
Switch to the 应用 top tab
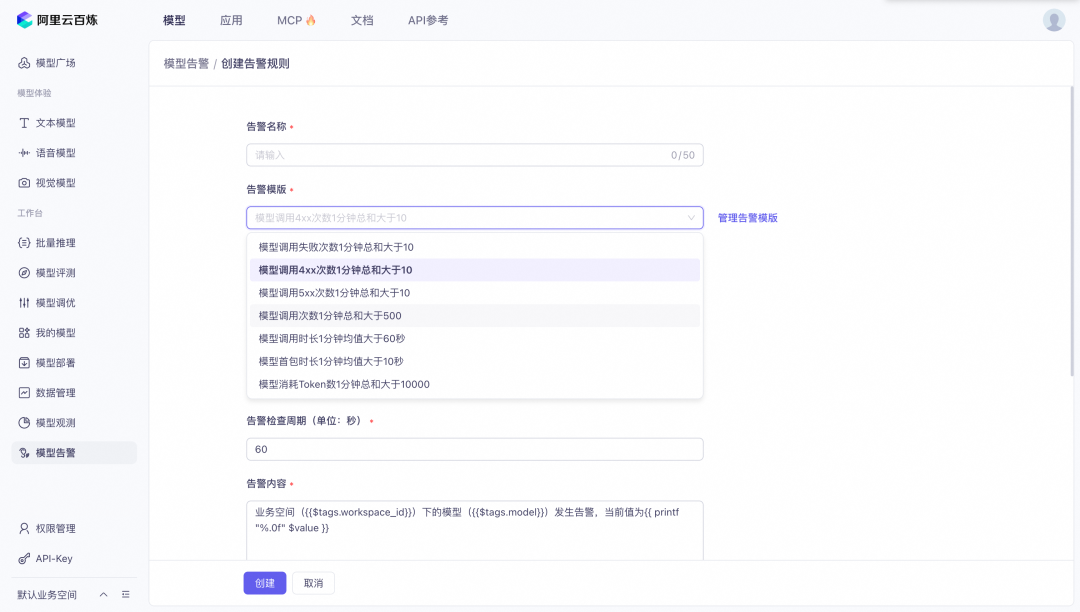coord(231,20)
